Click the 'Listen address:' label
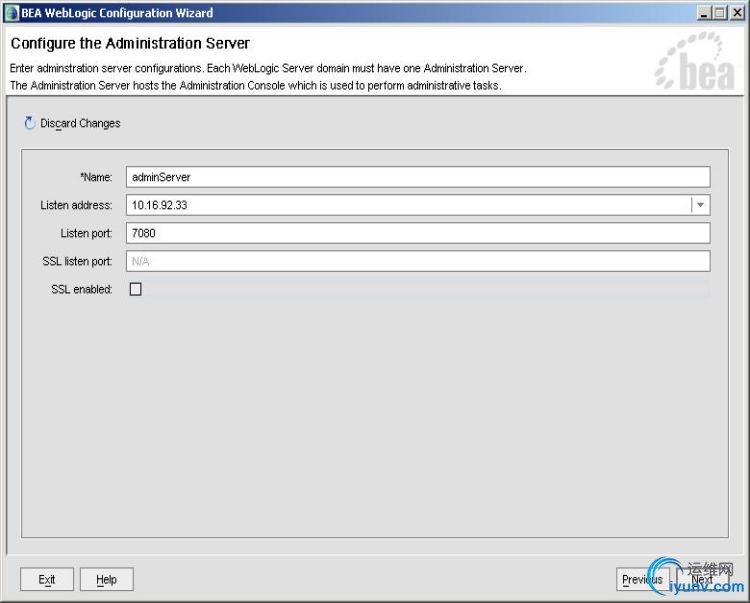The image size is (750, 603). pos(76,205)
